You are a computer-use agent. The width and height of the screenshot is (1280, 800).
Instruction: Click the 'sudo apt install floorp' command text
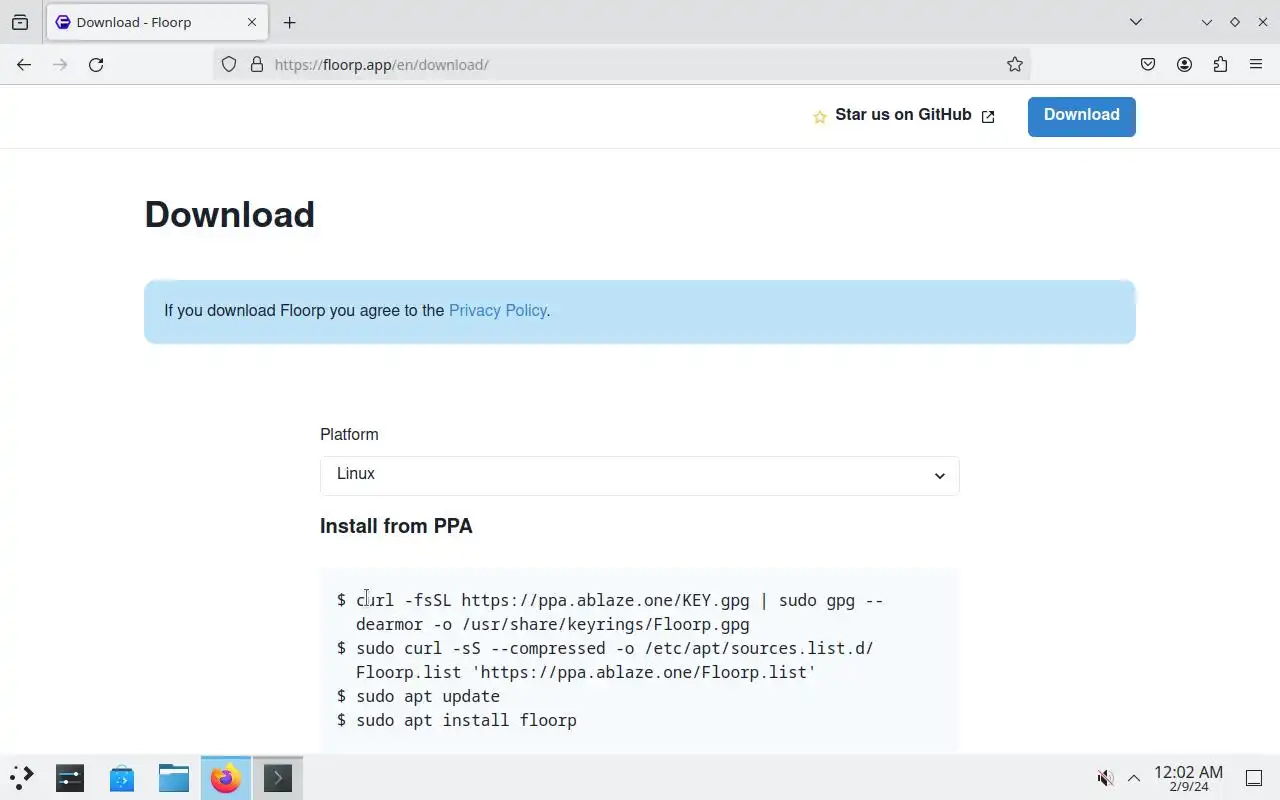tap(466, 720)
